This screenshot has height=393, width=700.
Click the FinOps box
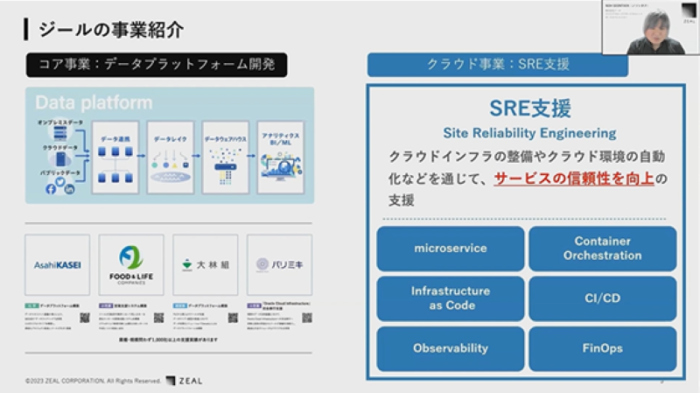(603, 348)
